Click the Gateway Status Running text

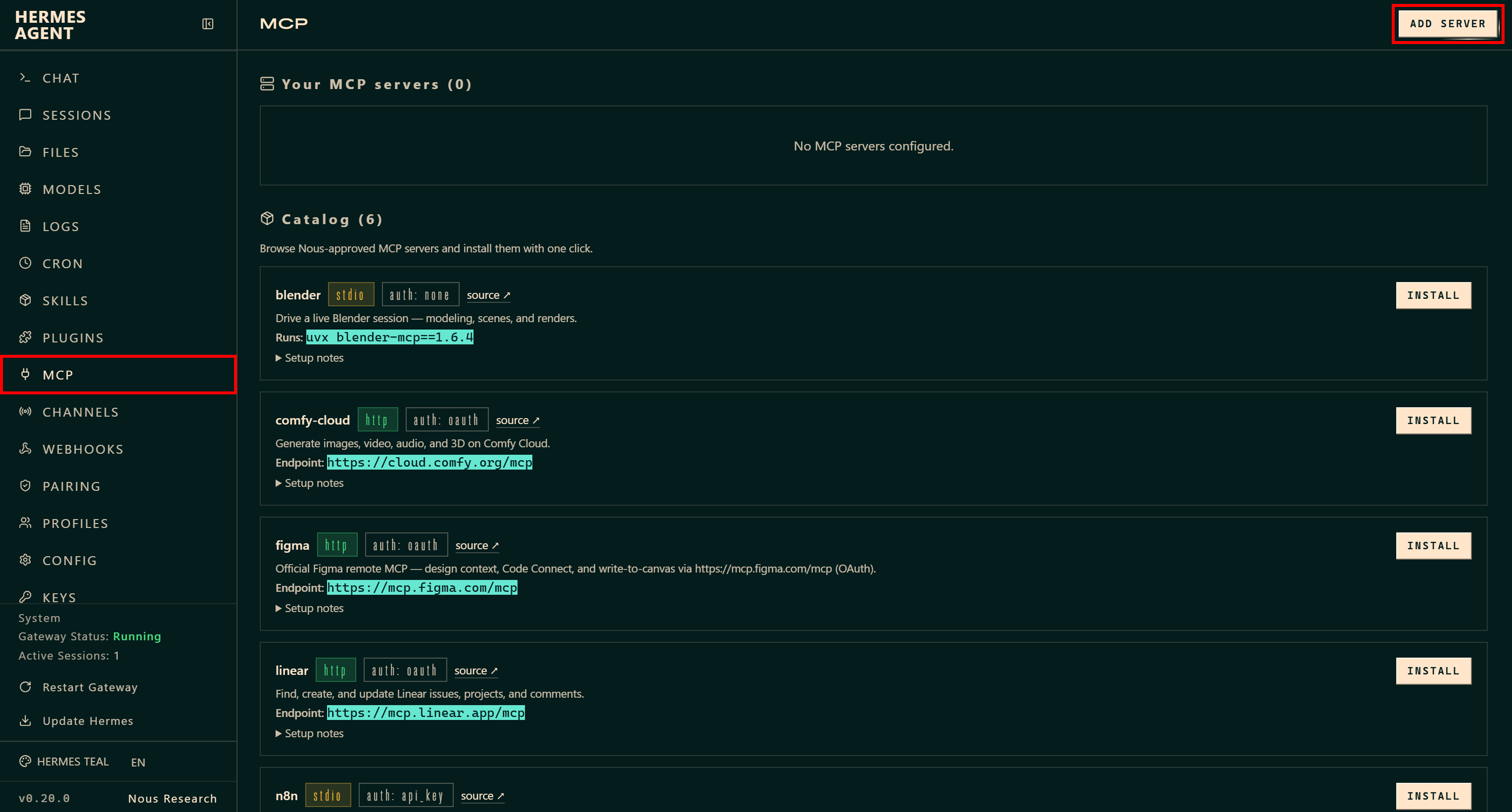pyautogui.click(x=89, y=636)
